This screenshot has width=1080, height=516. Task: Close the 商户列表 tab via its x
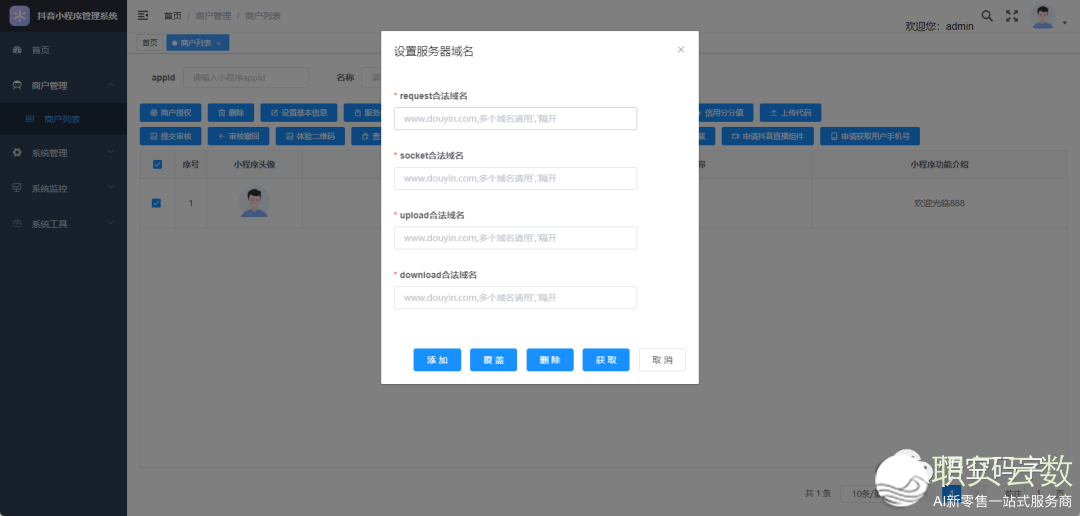click(218, 43)
